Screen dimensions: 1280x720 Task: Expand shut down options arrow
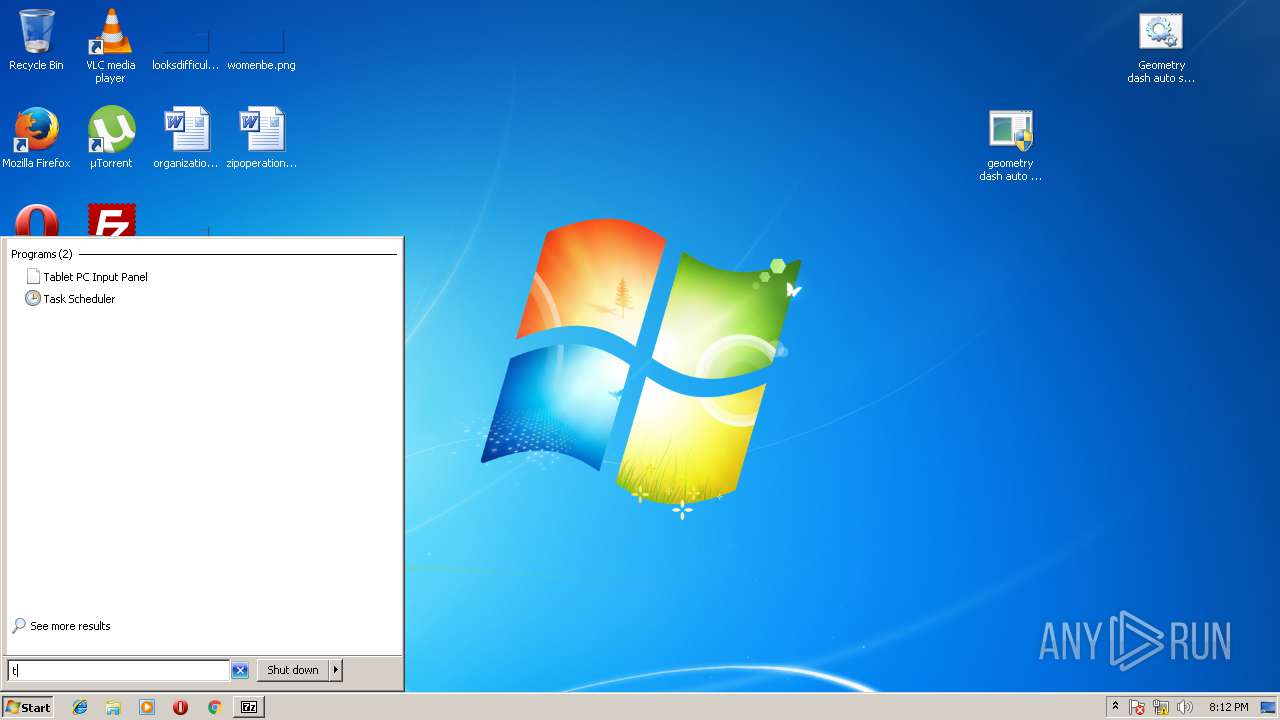(x=336, y=670)
